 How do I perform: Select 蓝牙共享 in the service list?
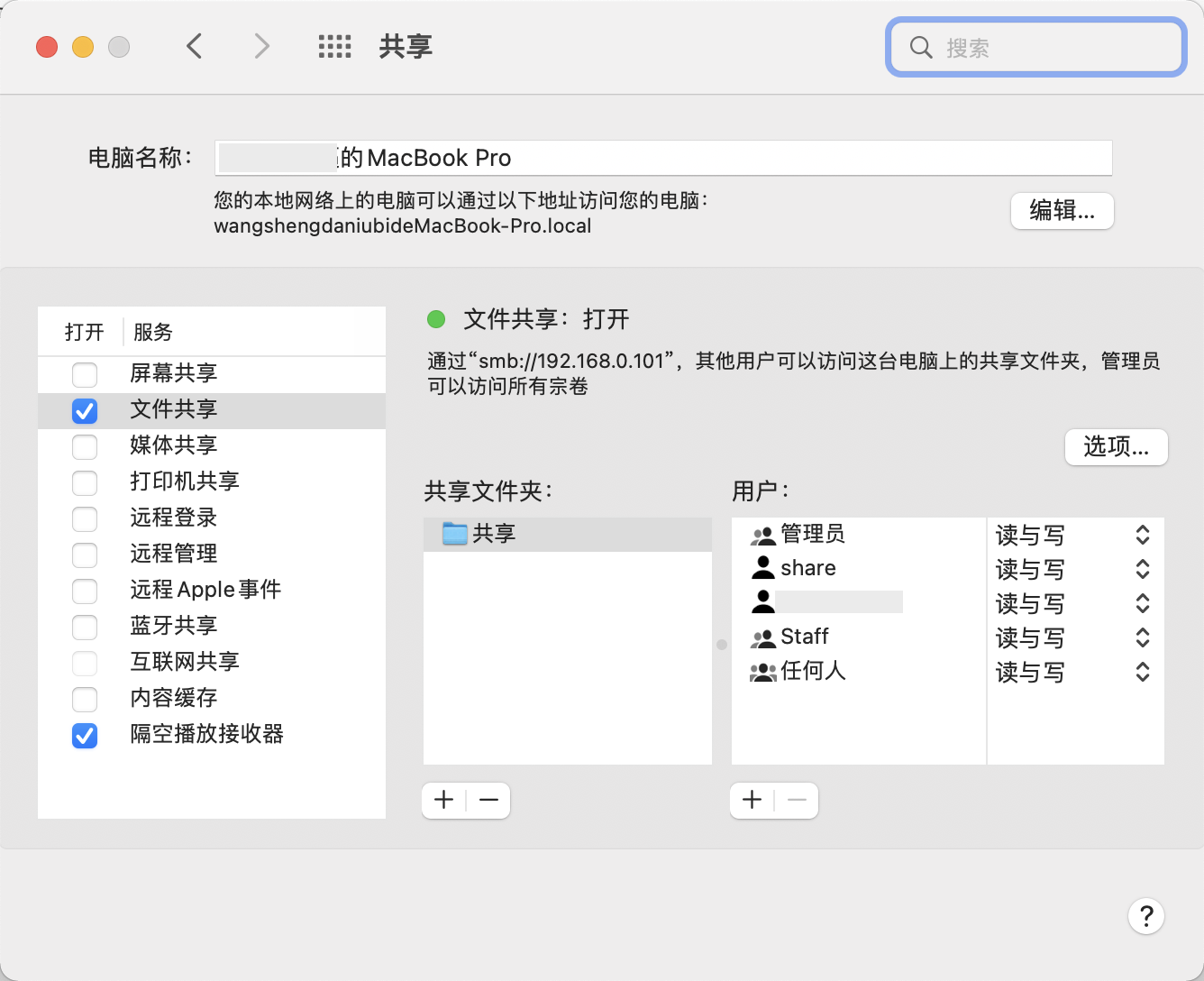click(174, 626)
